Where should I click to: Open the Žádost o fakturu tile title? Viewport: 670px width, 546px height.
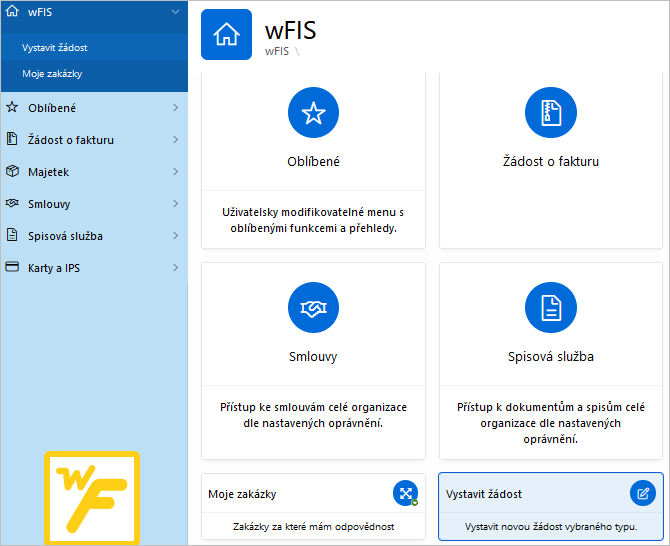(x=551, y=161)
